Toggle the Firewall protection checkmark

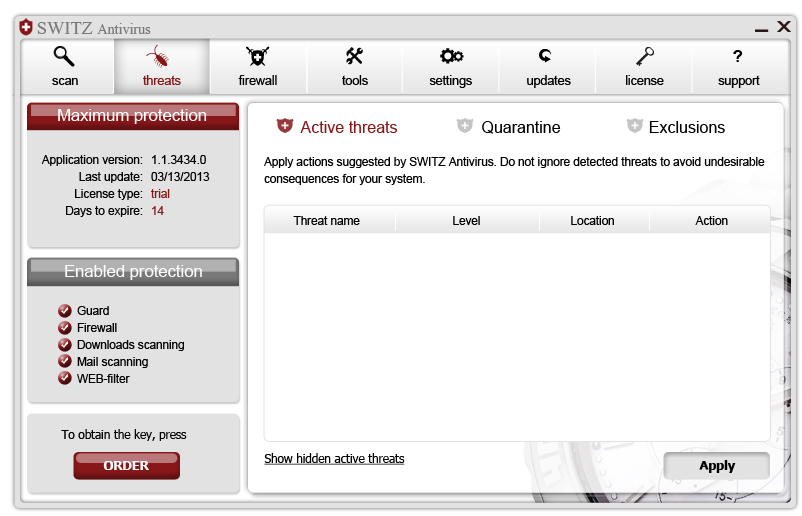65,328
